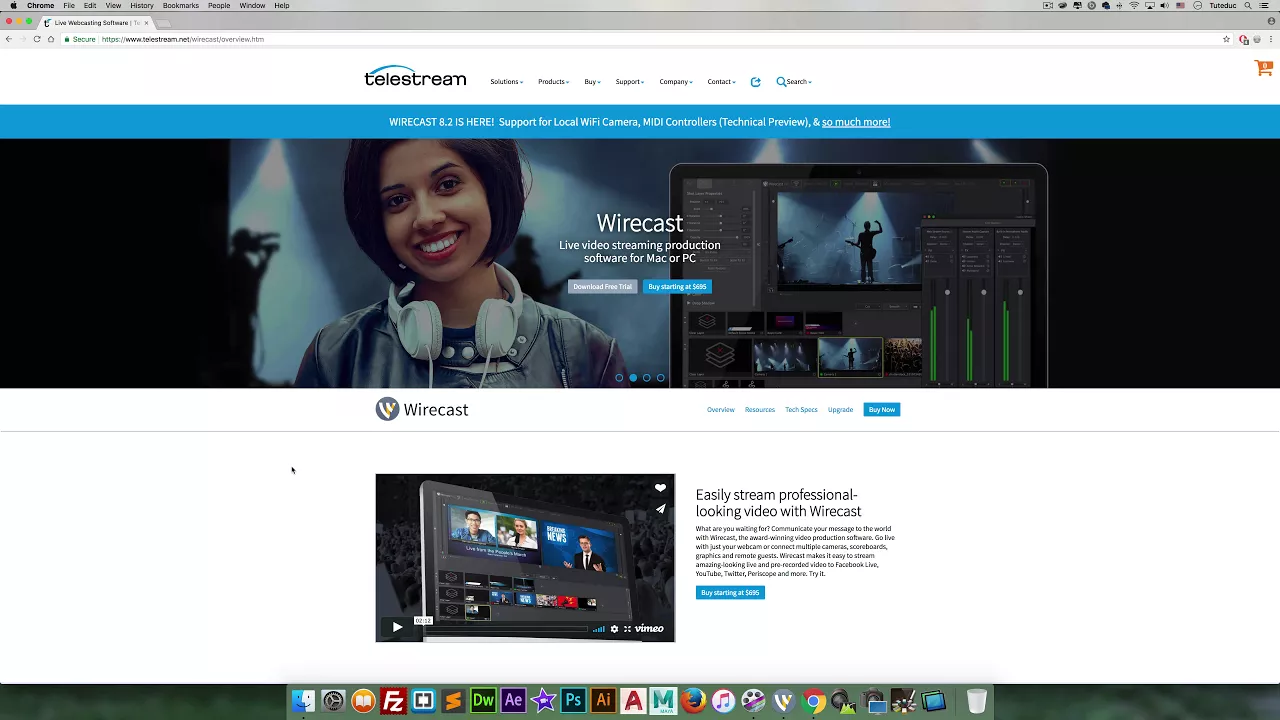This screenshot has width=1280, height=720.
Task: Select the Live Webcasting Software tab
Action: pyautogui.click(x=96, y=22)
